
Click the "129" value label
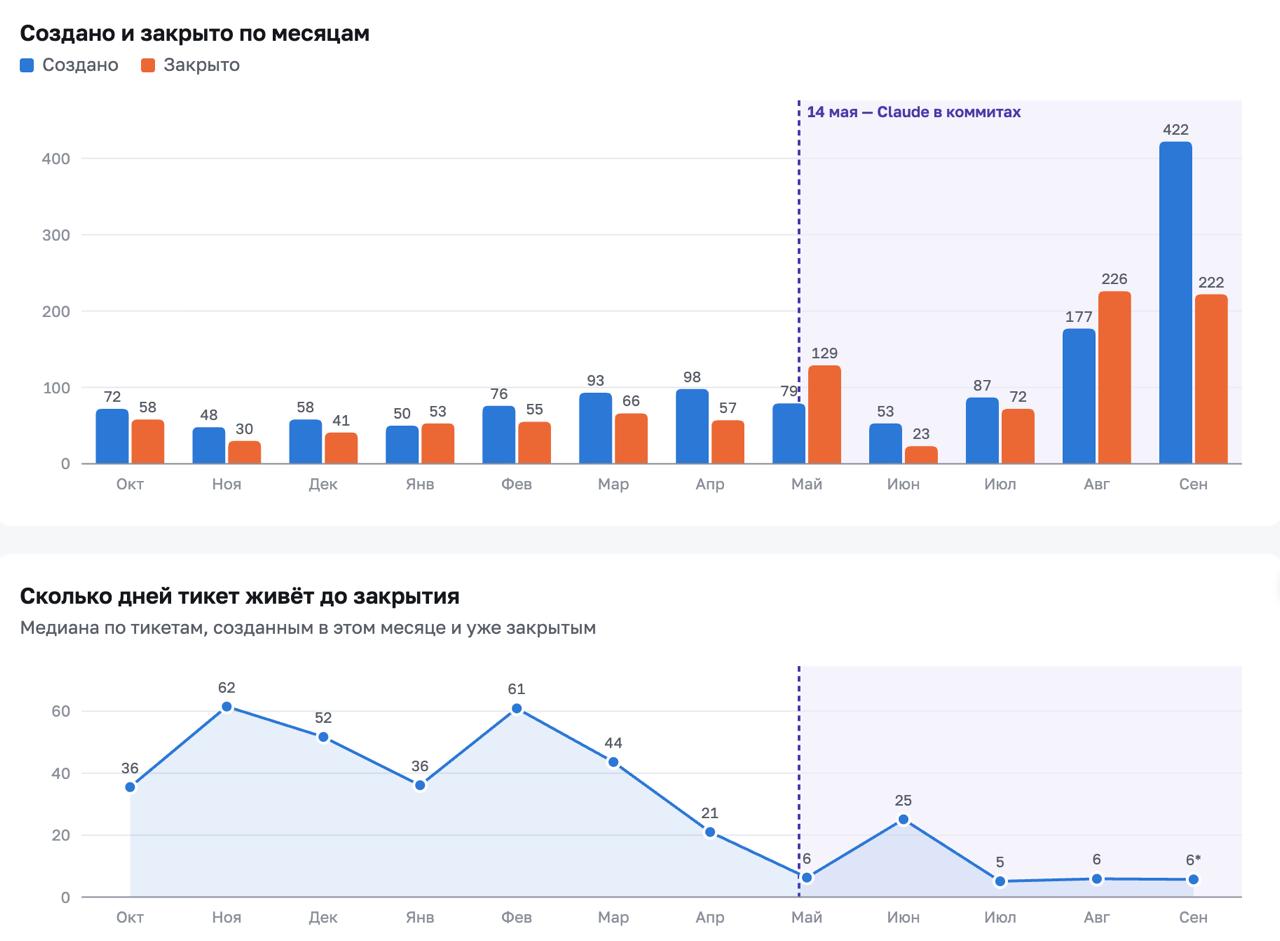click(825, 353)
